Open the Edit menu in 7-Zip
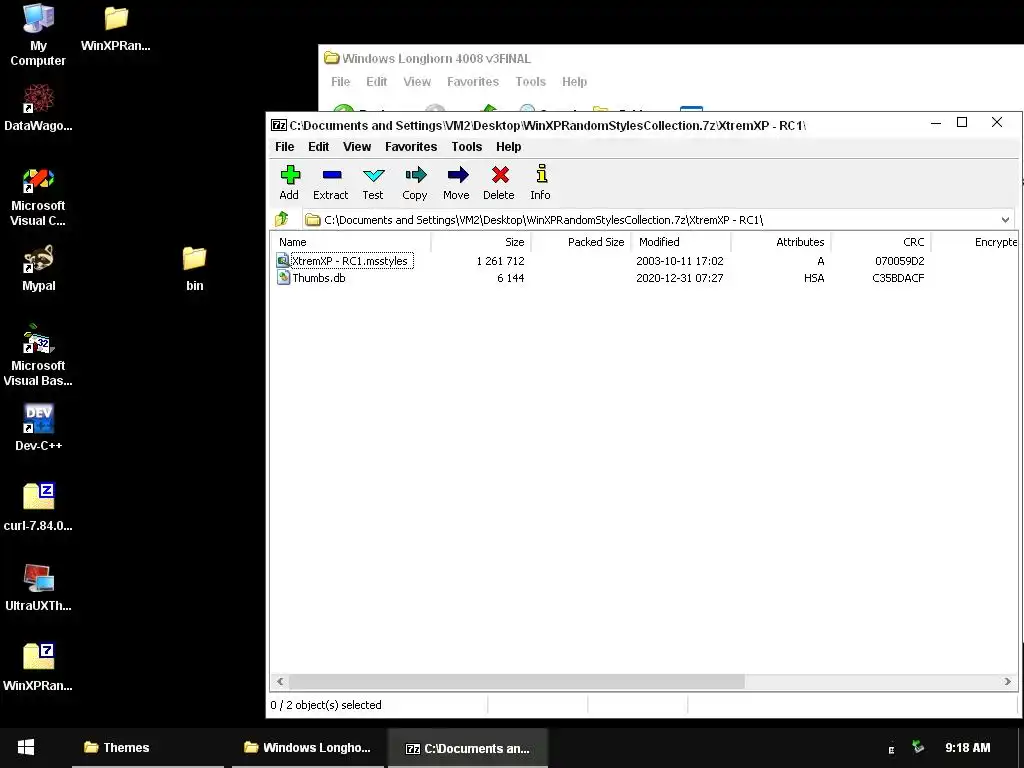This screenshot has width=1024, height=768. 319,147
